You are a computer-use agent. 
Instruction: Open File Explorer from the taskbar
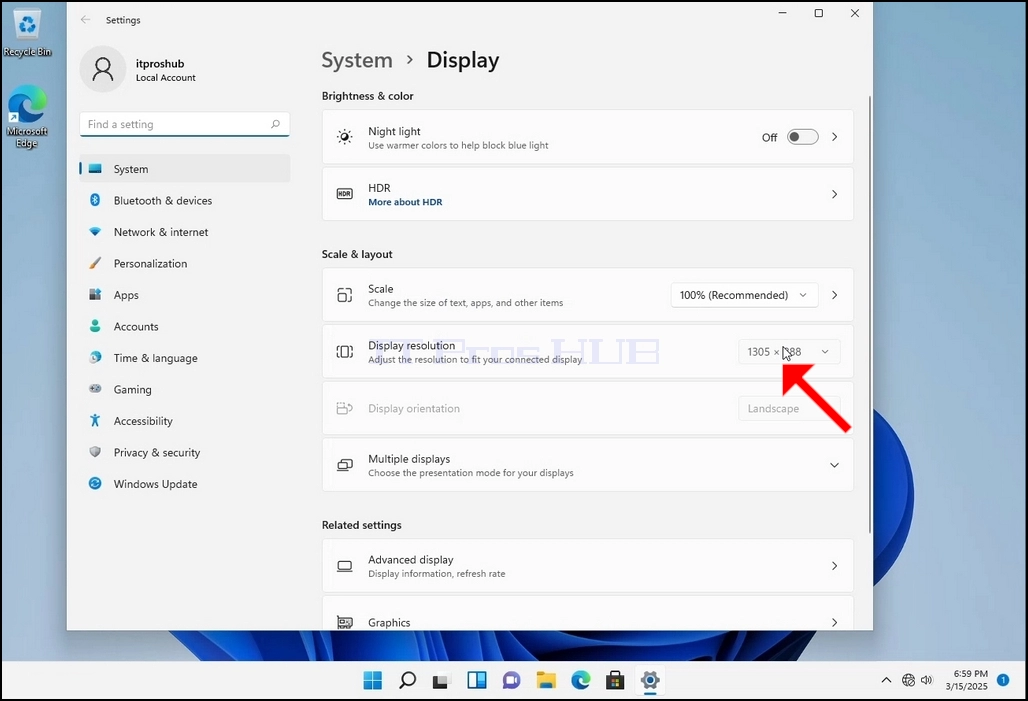click(545, 681)
